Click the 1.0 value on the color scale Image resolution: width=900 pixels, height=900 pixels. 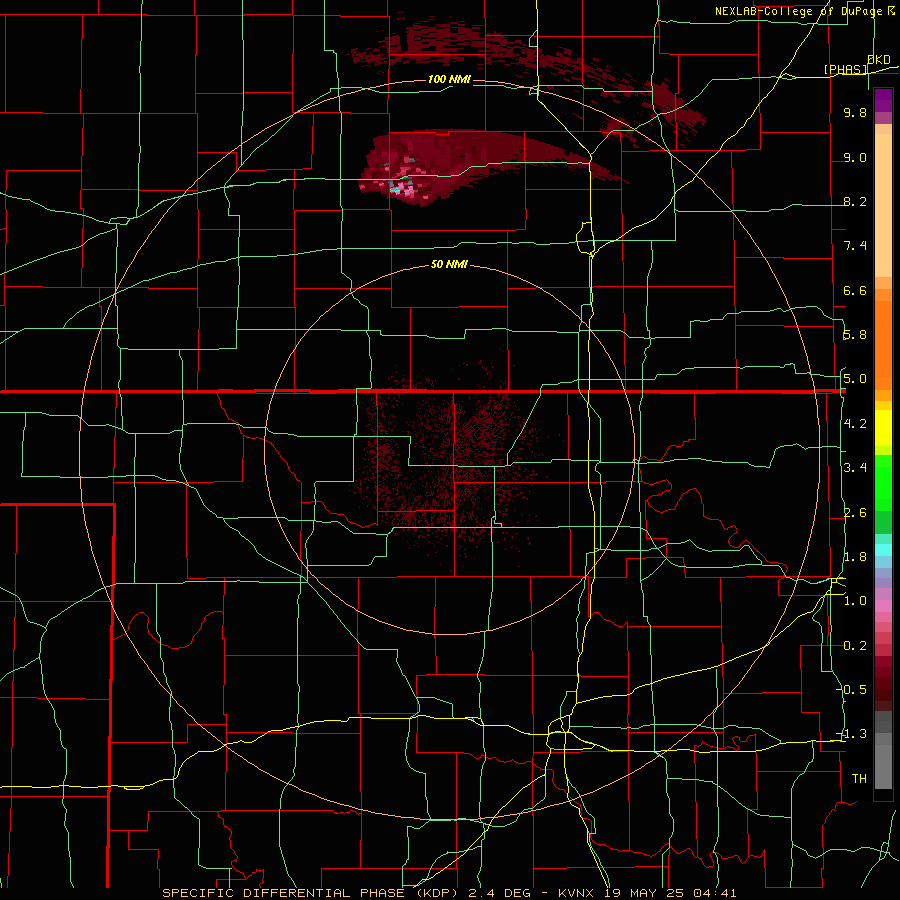pyautogui.click(x=855, y=601)
